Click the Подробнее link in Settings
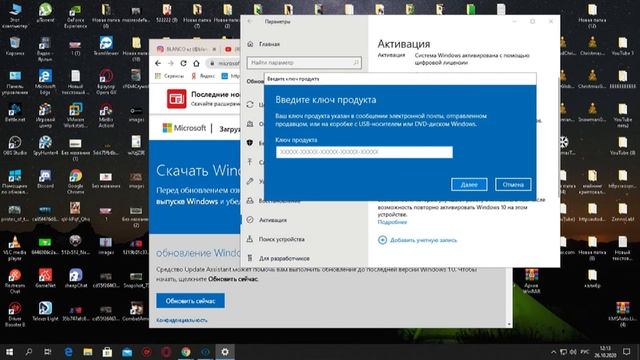Image resolution: width=640 pixels, height=360 pixels. (392, 222)
